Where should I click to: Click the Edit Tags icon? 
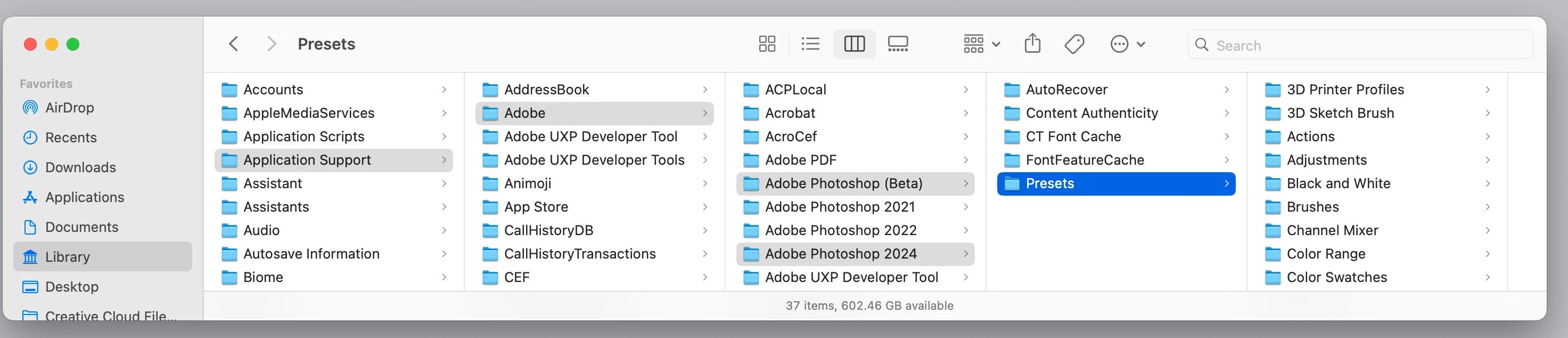1074,44
